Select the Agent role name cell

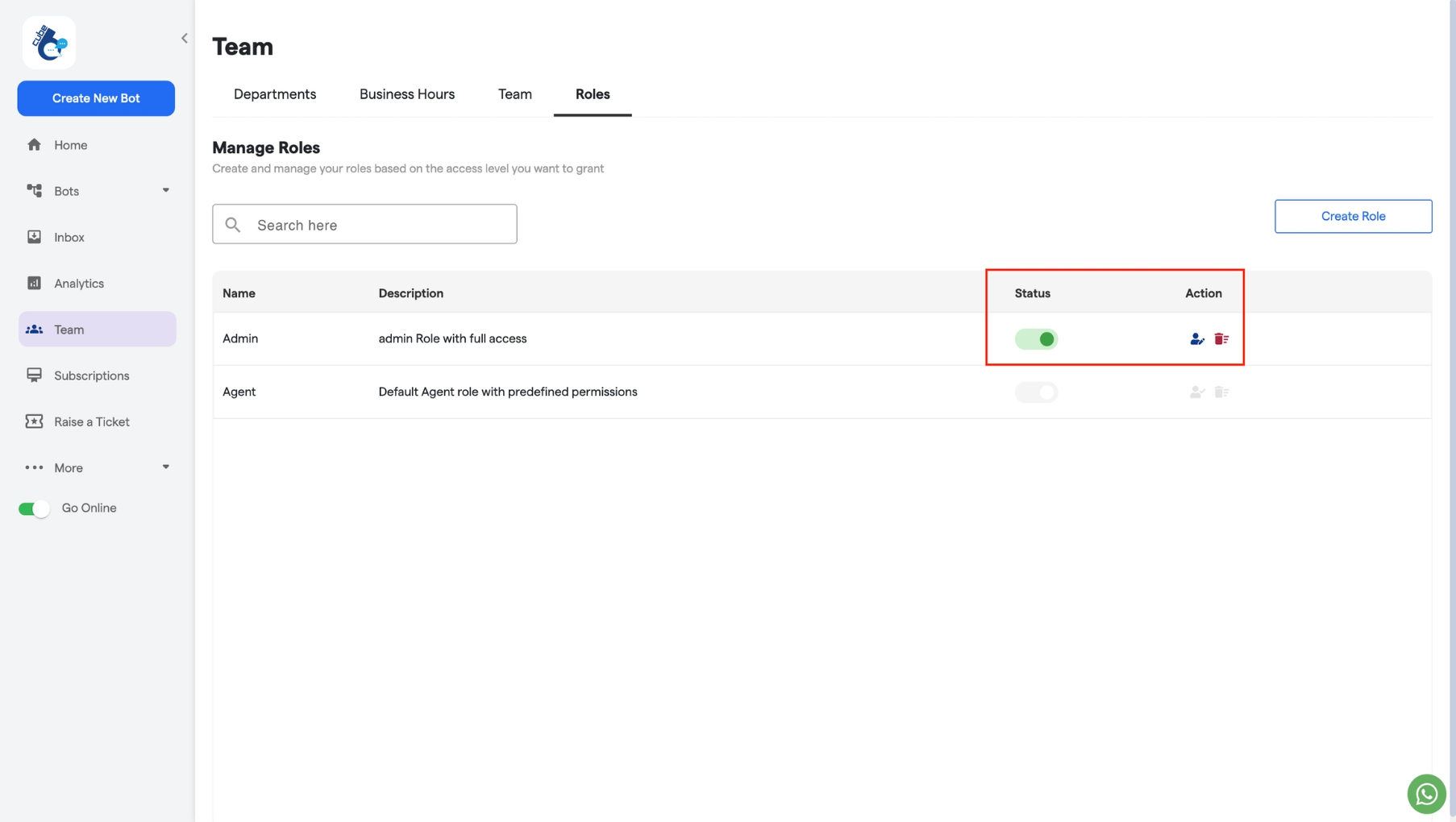click(239, 392)
